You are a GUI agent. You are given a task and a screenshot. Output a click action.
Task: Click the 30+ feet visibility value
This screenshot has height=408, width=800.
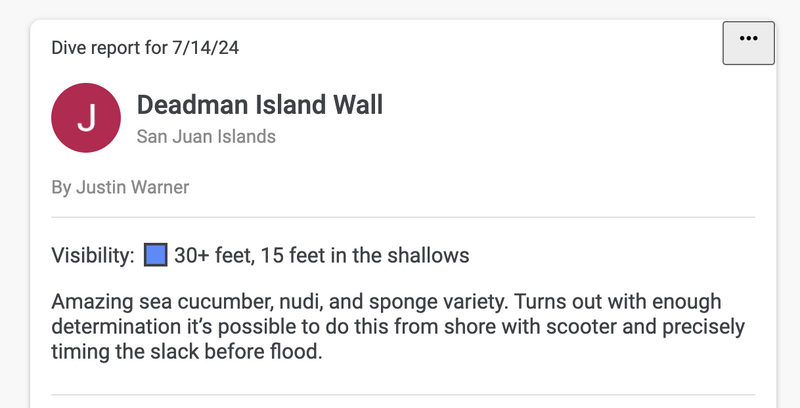coord(212,256)
